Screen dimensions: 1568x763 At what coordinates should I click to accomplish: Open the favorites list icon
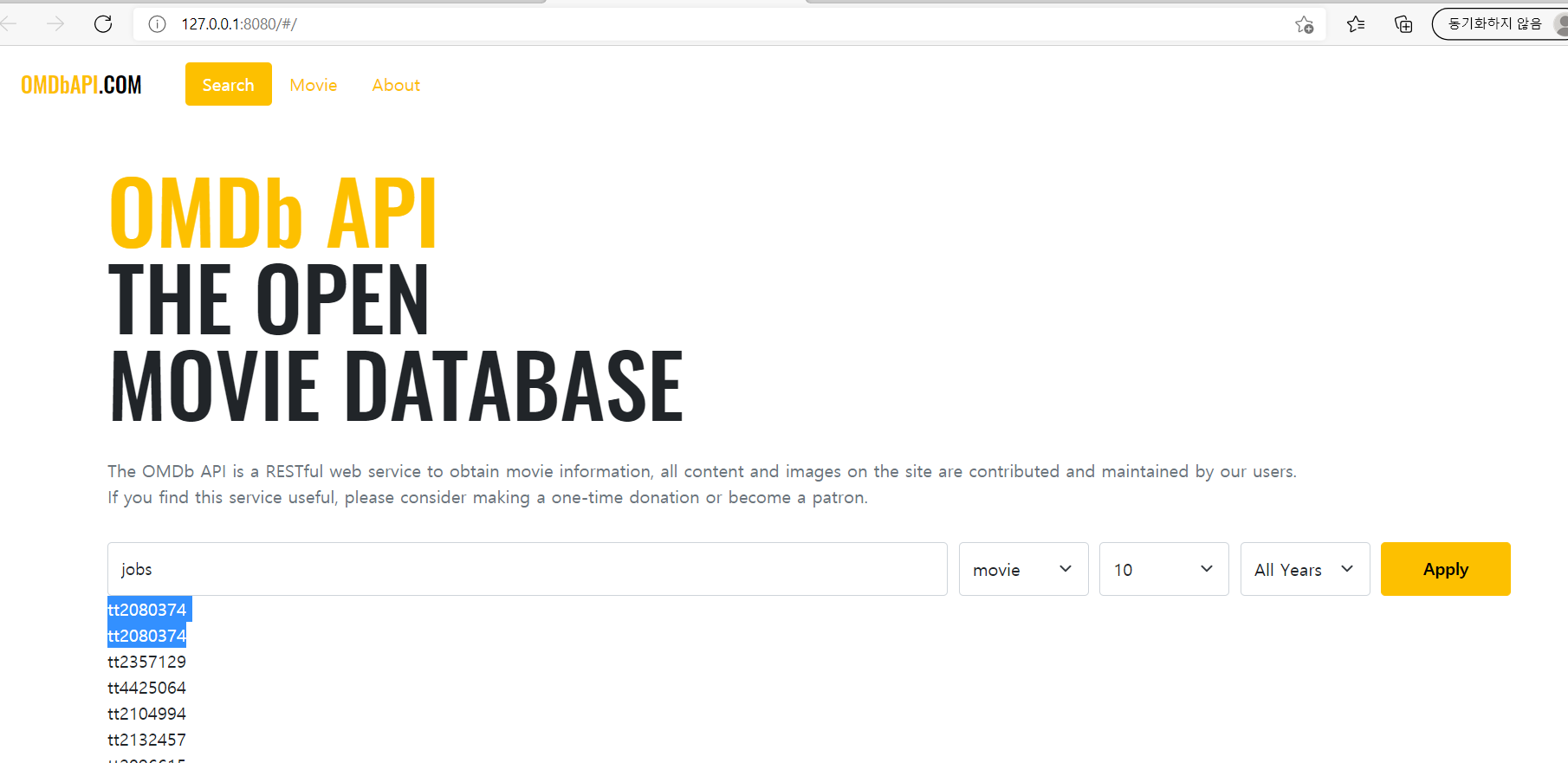pyautogui.click(x=1356, y=24)
